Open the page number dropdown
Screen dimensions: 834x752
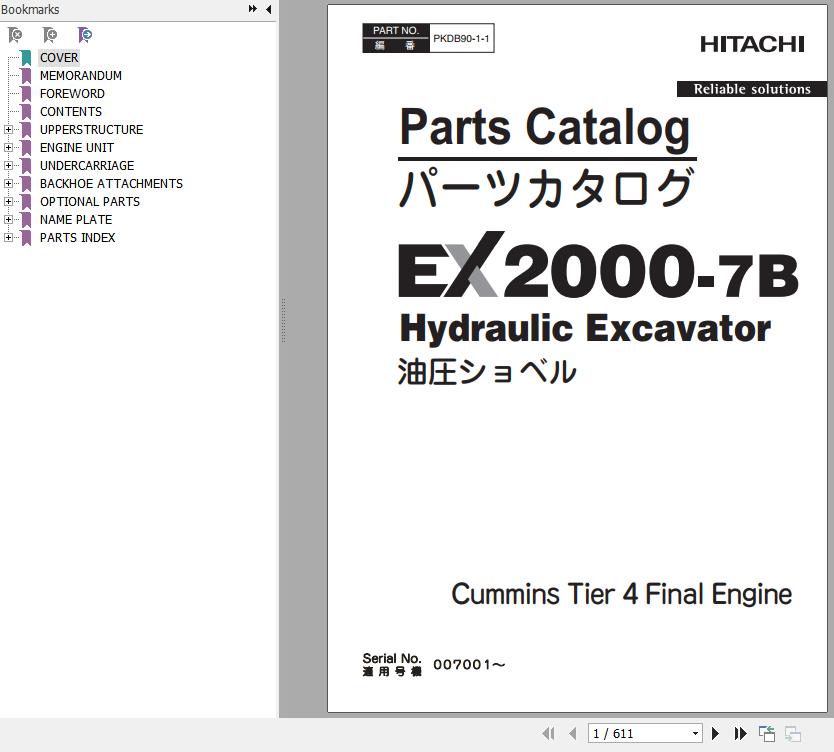point(695,733)
